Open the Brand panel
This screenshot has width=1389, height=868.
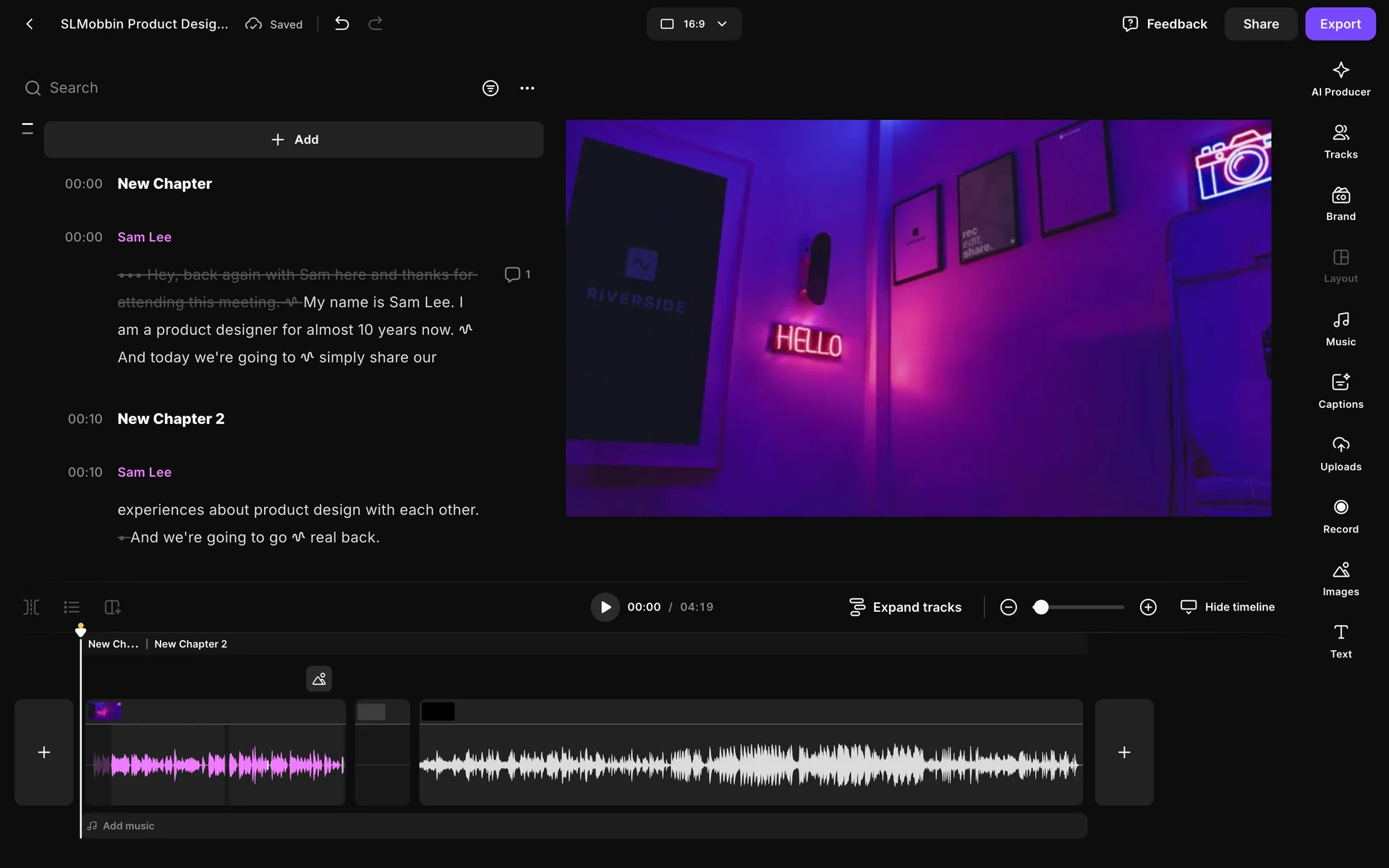click(x=1341, y=204)
